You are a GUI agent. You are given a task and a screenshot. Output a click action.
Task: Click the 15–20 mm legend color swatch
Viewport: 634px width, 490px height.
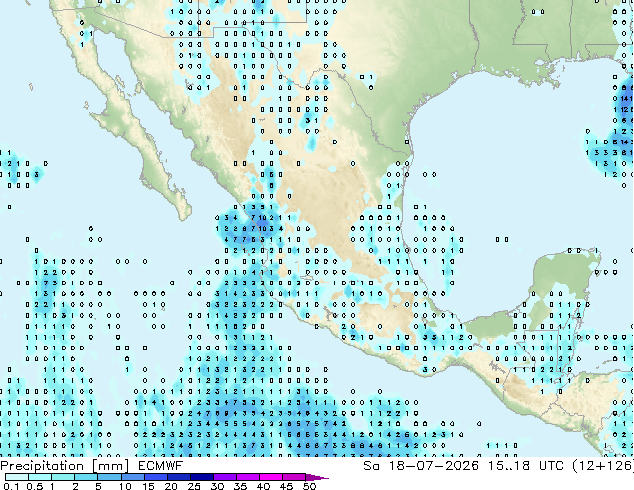tap(155, 477)
